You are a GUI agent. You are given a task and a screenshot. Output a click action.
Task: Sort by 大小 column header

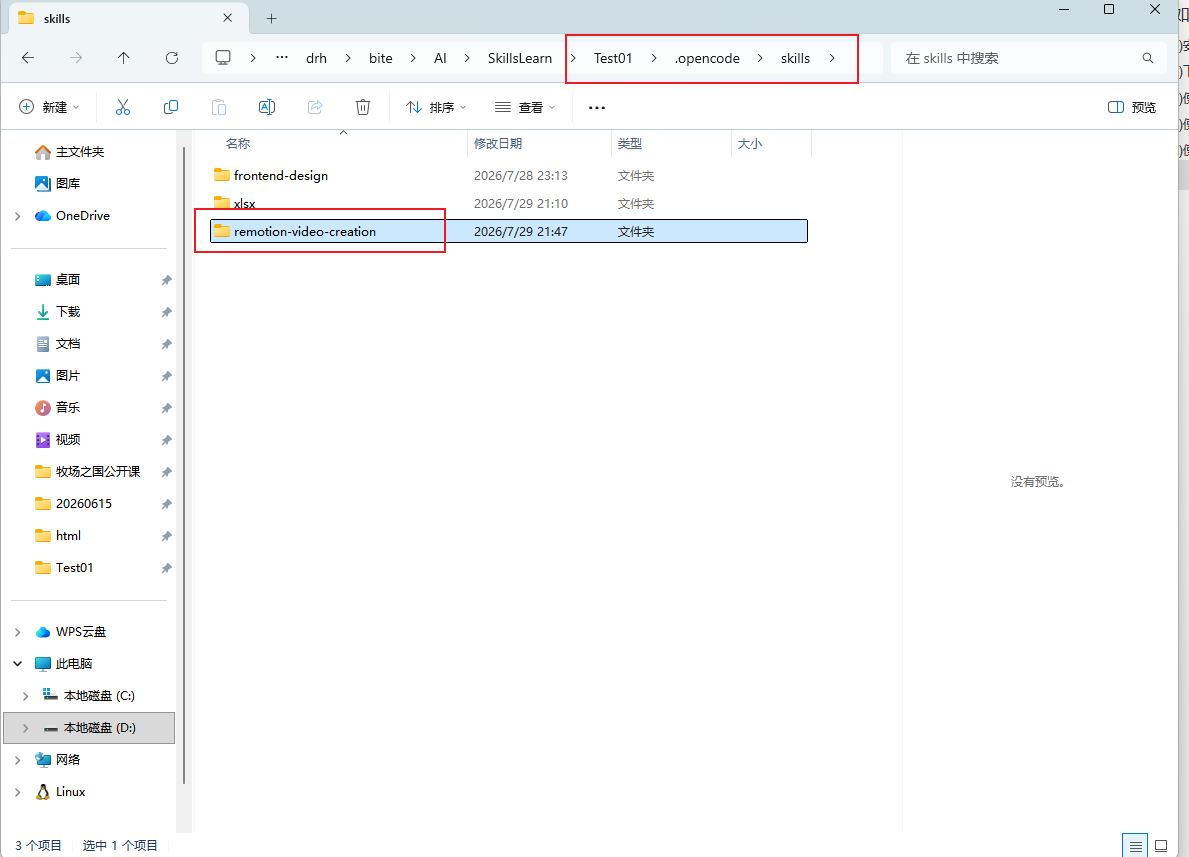pyautogui.click(x=749, y=143)
